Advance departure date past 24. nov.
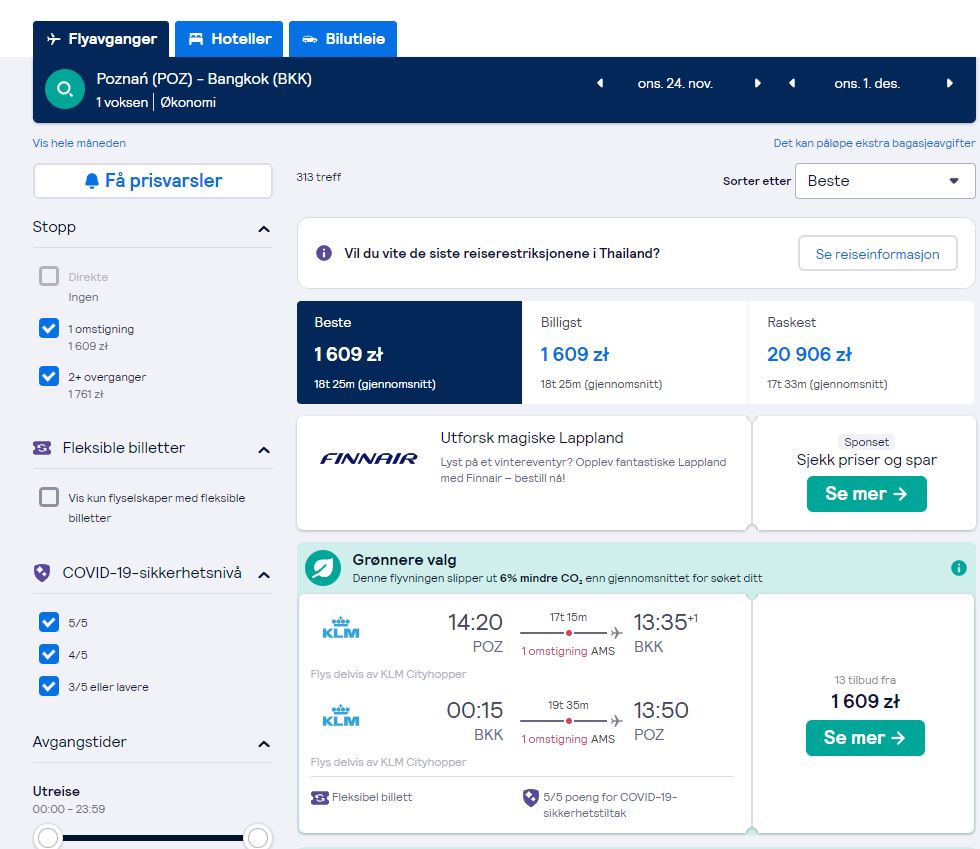Image resolution: width=980 pixels, height=849 pixels. point(758,83)
